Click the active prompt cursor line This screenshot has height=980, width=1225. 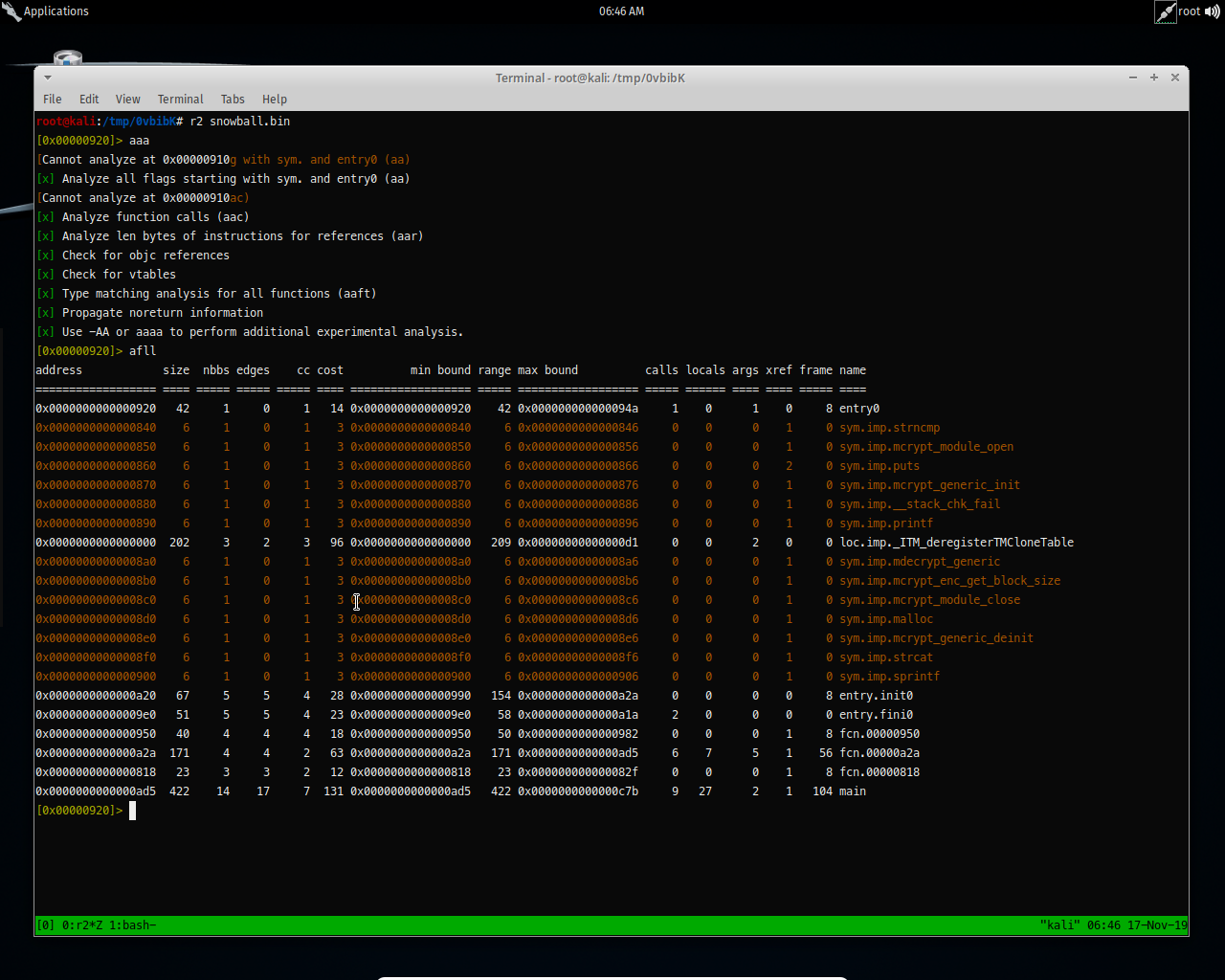86,811
